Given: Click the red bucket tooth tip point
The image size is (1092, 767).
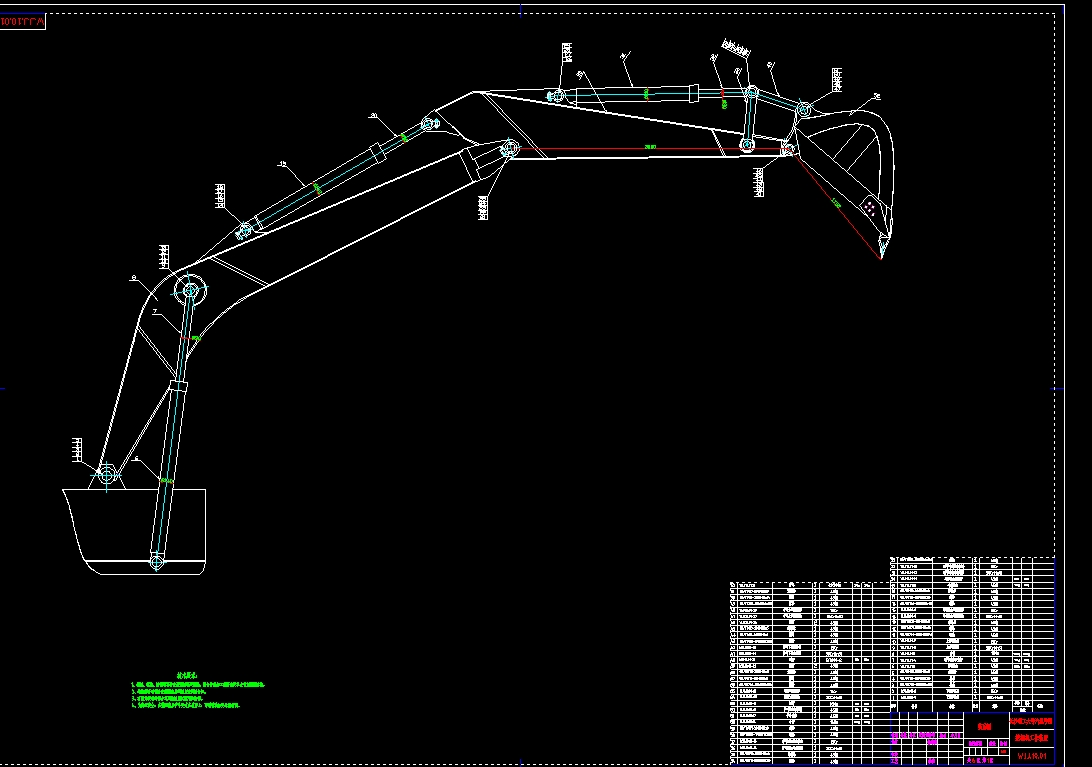Looking at the screenshot, I should [x=881, y=258].
